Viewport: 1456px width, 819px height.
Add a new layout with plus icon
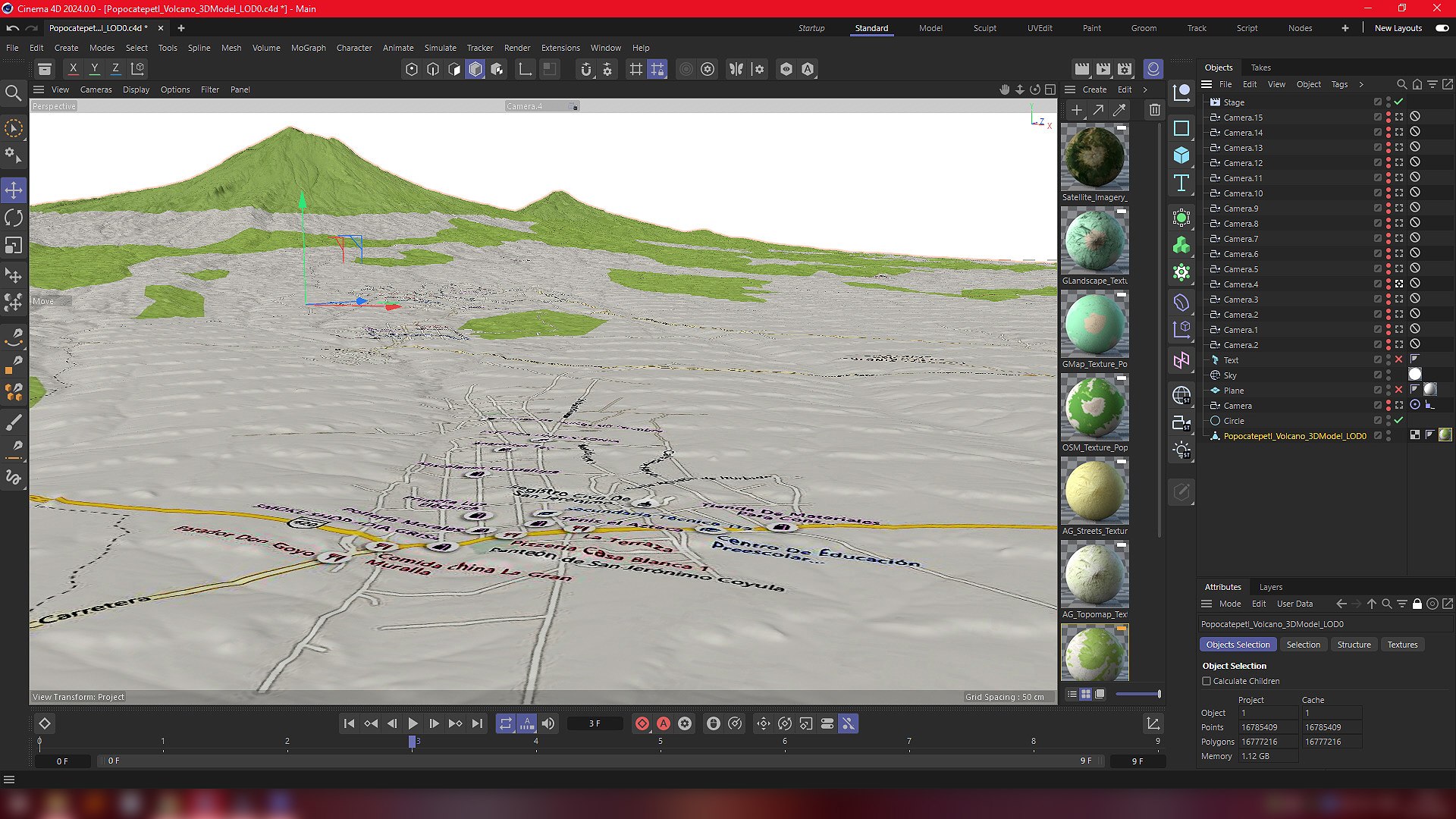click(x=1345, y=28)
